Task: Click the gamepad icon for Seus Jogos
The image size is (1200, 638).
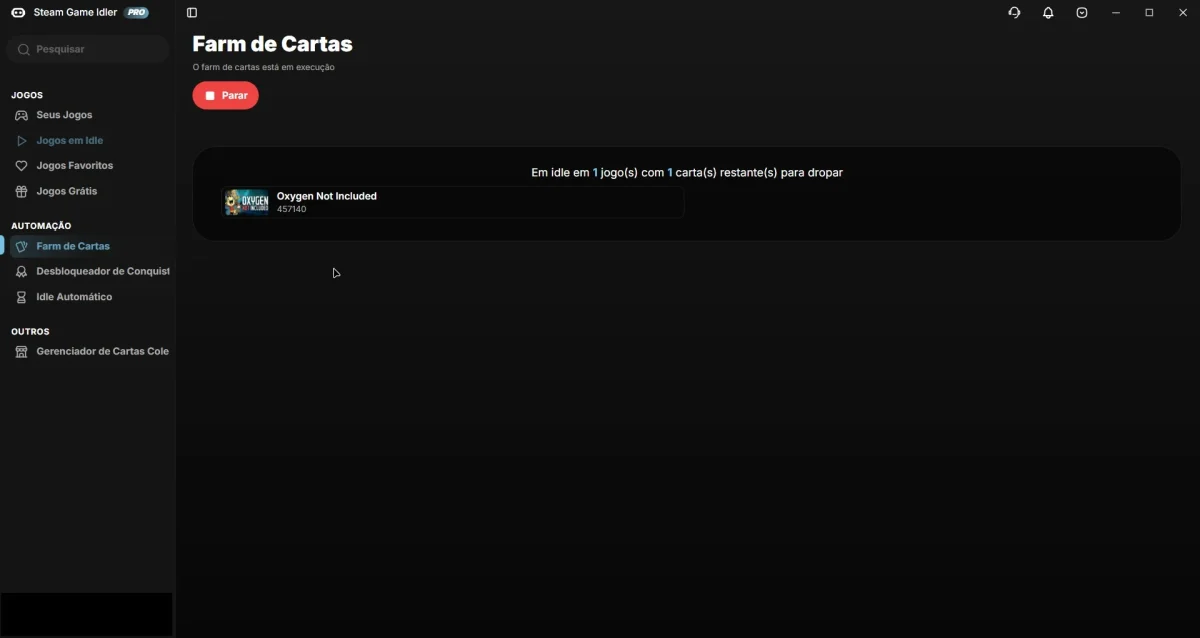Action: tap(21, 116)
